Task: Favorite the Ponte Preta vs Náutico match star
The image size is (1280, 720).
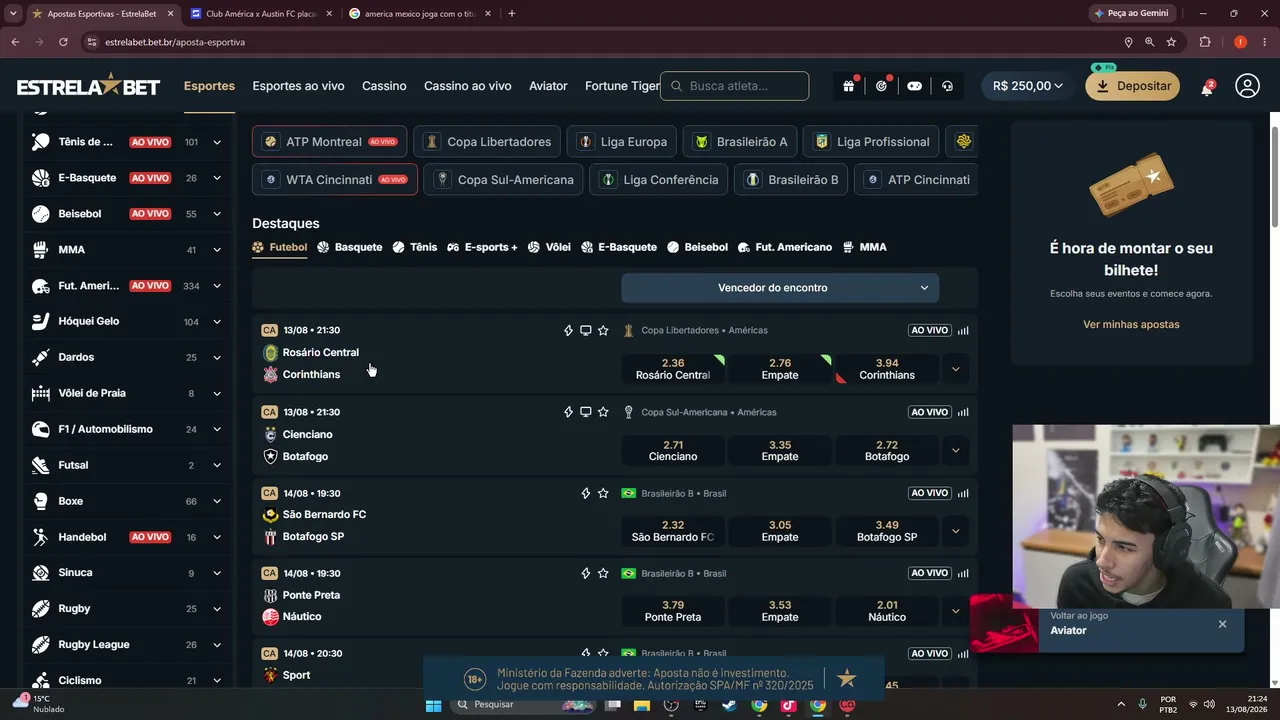Action: pyautogui.click(x=603, y=573)
